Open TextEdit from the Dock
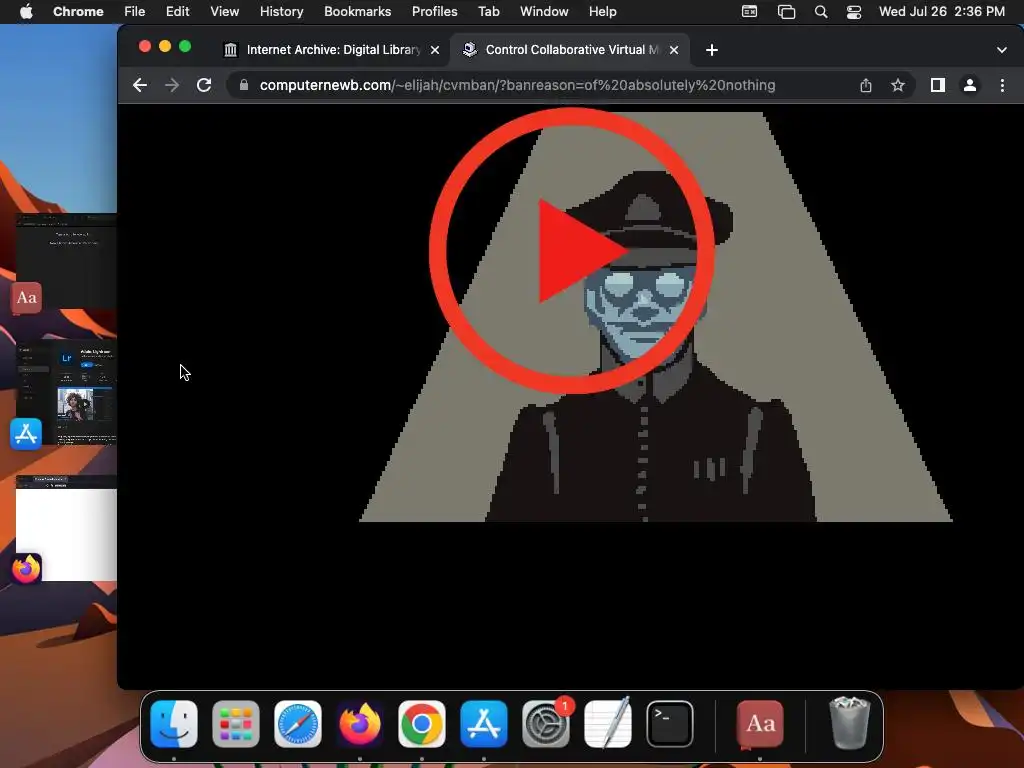Viewport: 1024px width, 768px height. pyautogui.click(x=608, y=724)
